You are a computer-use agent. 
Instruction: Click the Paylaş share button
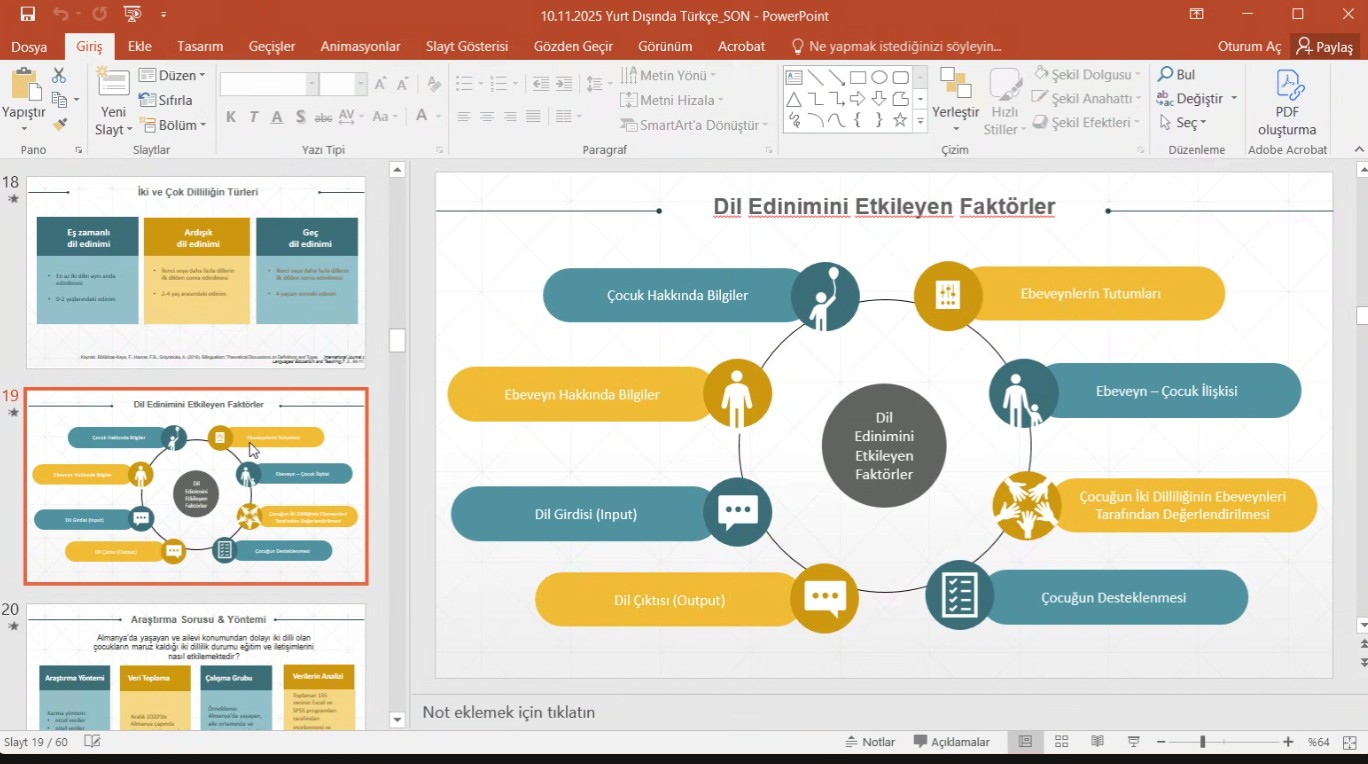pyautogui.click(x=1323, y=46)
